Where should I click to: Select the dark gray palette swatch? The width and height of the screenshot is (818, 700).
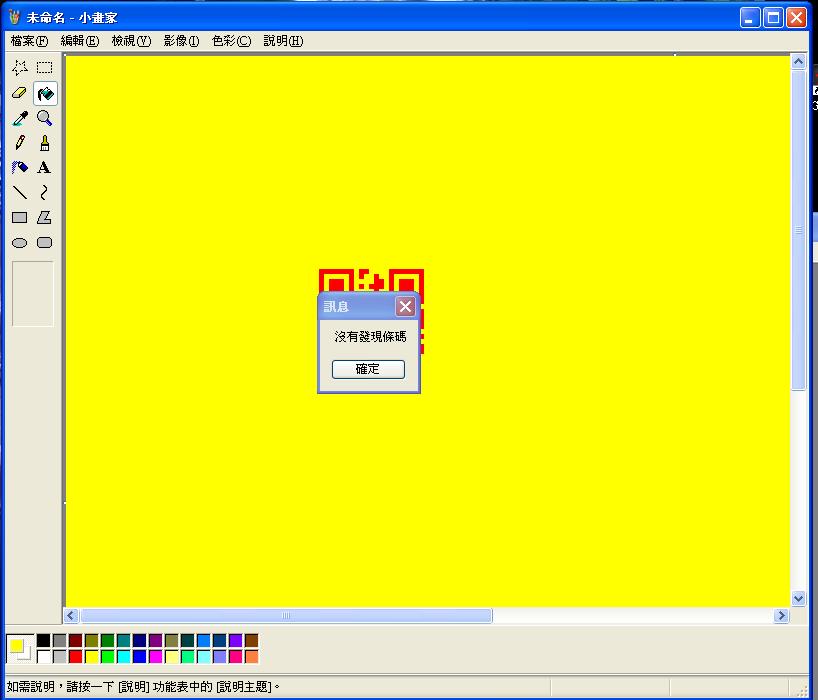(60, 641)
